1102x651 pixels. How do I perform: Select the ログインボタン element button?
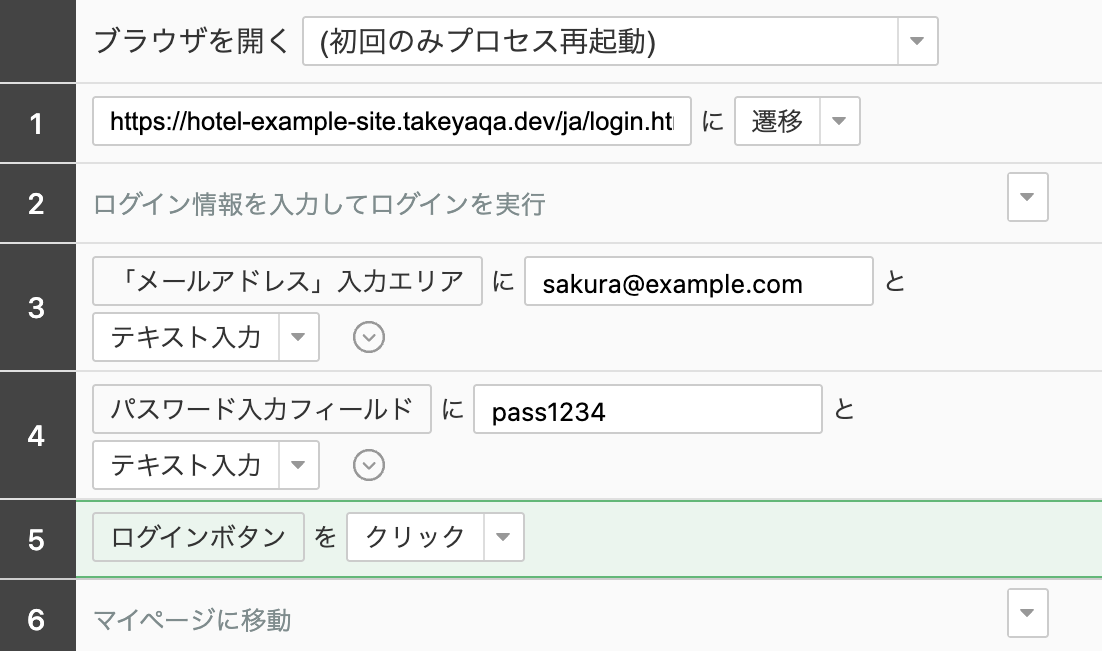(199, 537)
